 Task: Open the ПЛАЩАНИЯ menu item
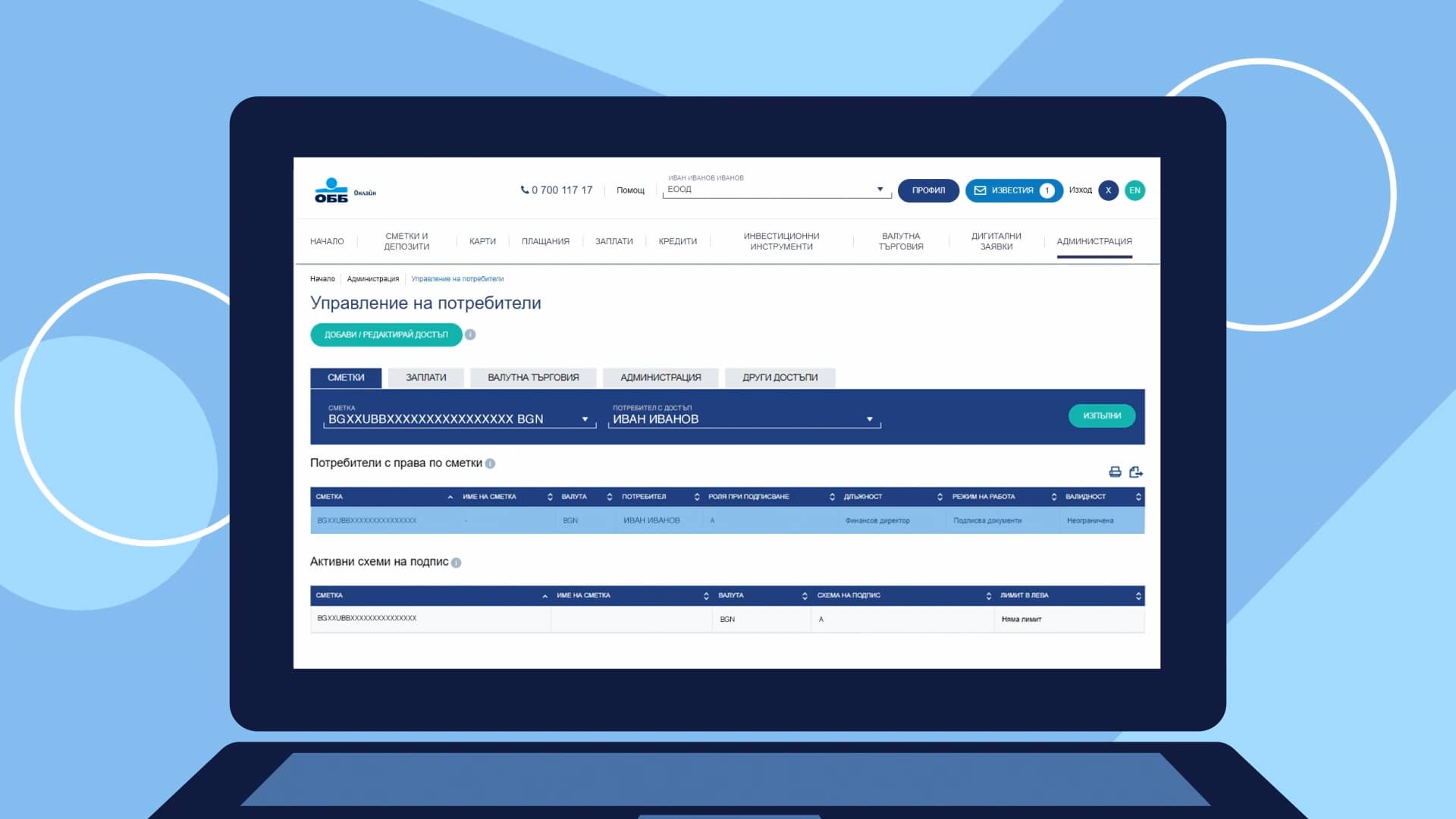pos(544,241)
